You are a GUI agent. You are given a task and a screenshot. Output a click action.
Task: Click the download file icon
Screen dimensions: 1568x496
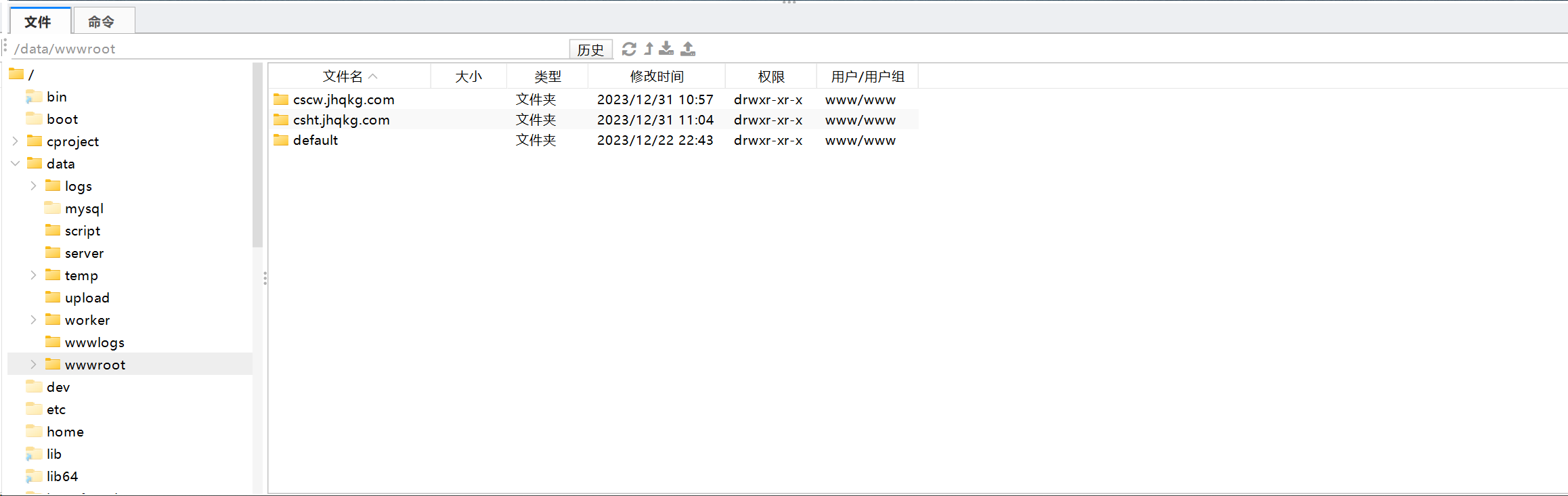pos(667,49)
